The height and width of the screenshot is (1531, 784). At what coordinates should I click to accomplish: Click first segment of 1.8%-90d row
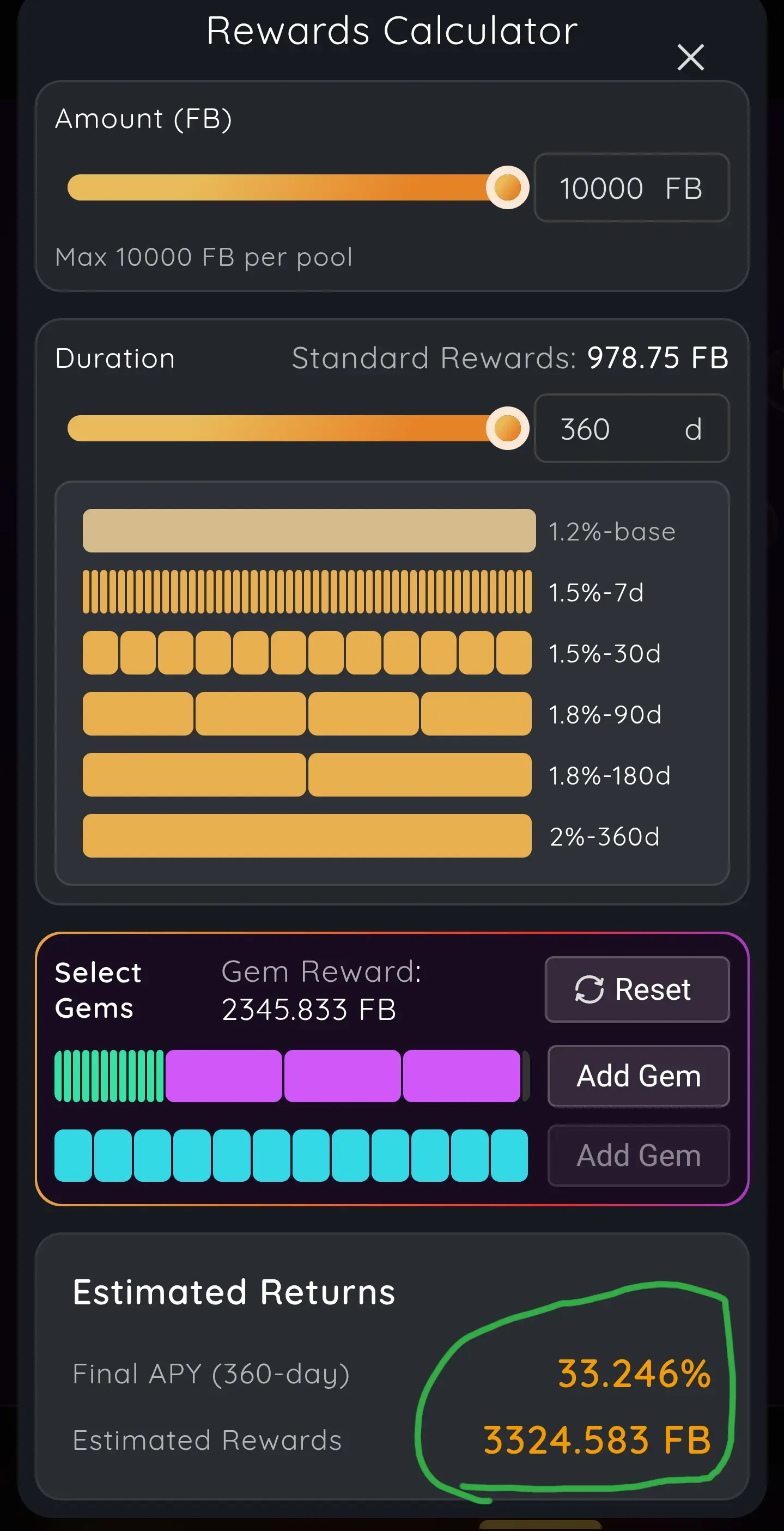pyautogui.click(x=138, y=714)
